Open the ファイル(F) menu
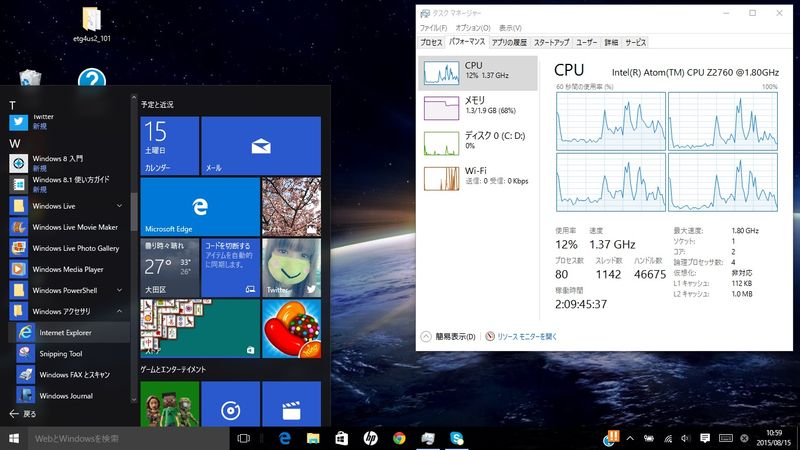This screenshot has height=450, width=800. tap(433, 28)
